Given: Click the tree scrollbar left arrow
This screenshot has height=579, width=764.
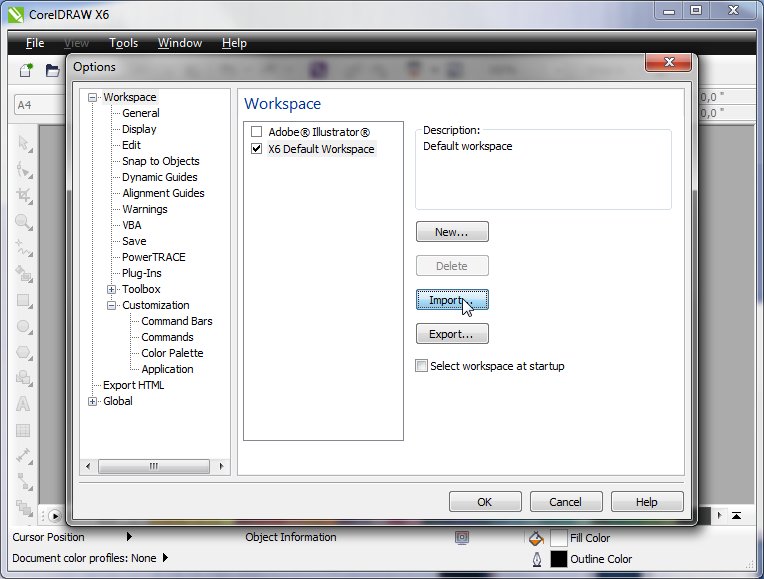Looking at the screenshot, I should coord(88,466).
